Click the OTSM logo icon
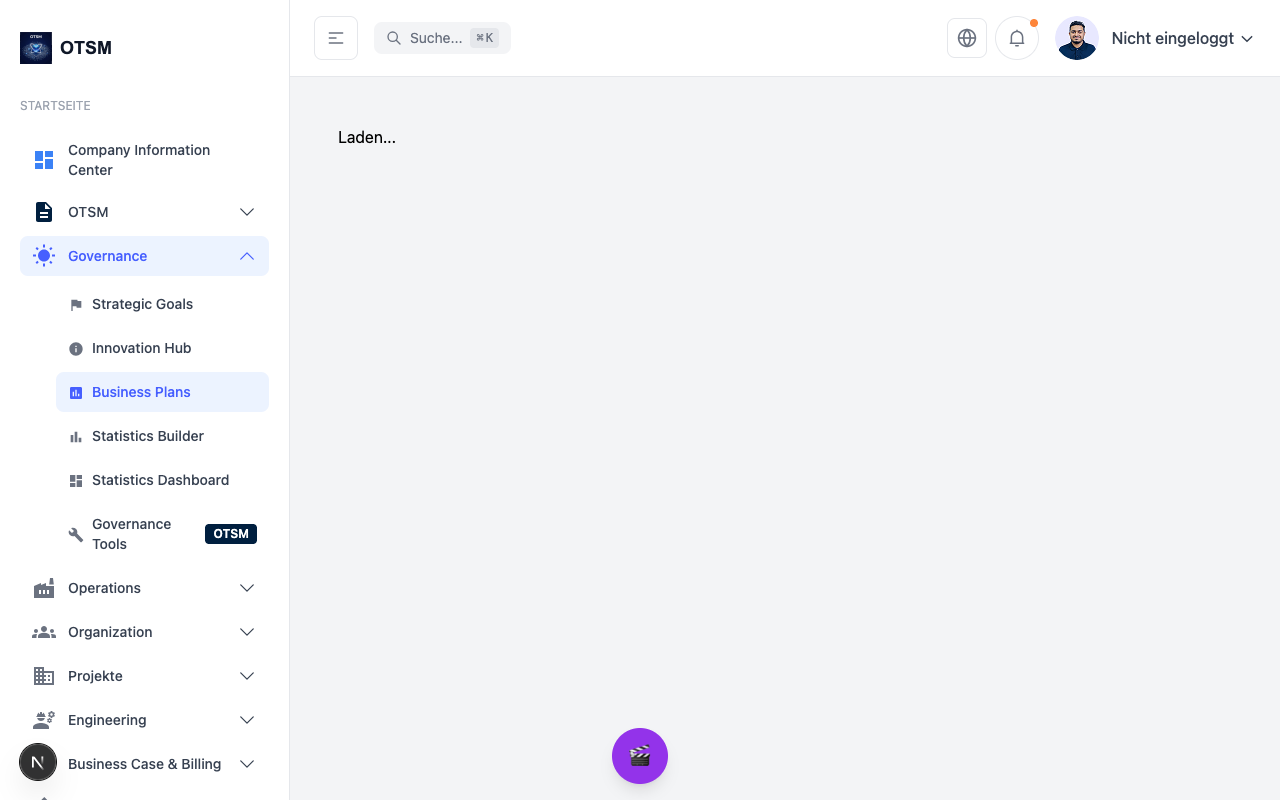 pos(36,48)
